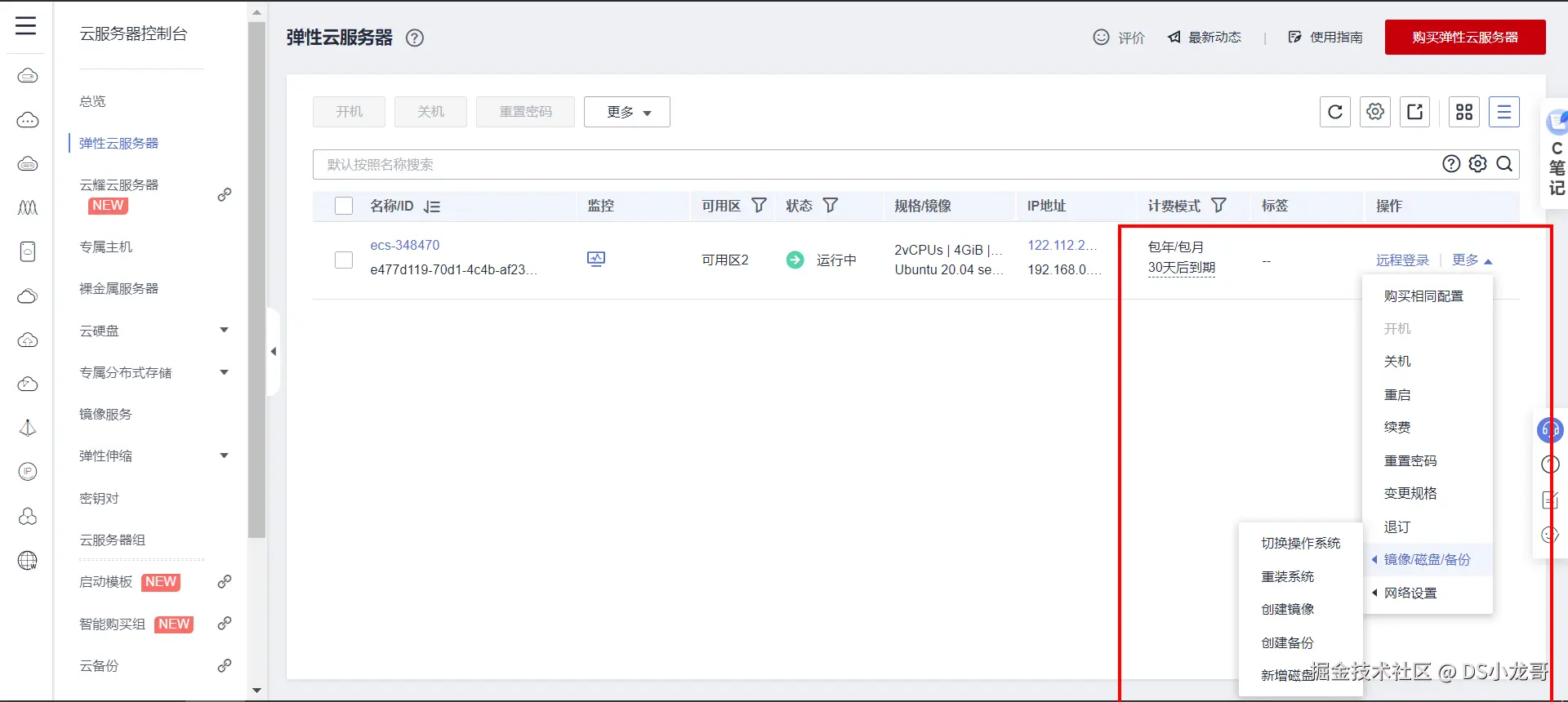Open link icon next to 云备份
The image size is (1568, 702).
pos(225,666)
